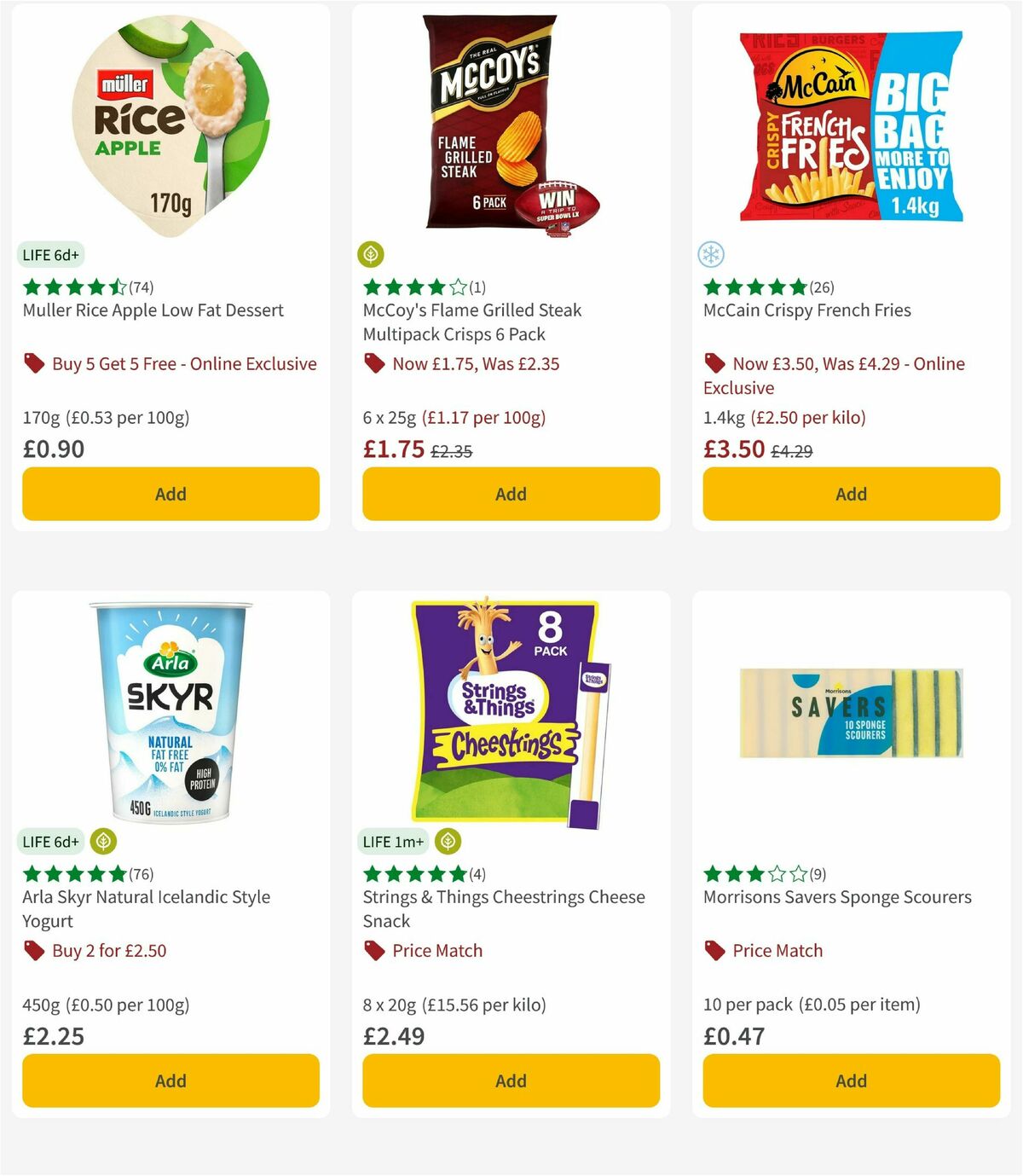Viewport: 1023px width, 1176px height.
Task: Select the 'Morrisons Savers Sponge Scourers' product title
Action: pos(836,897)
